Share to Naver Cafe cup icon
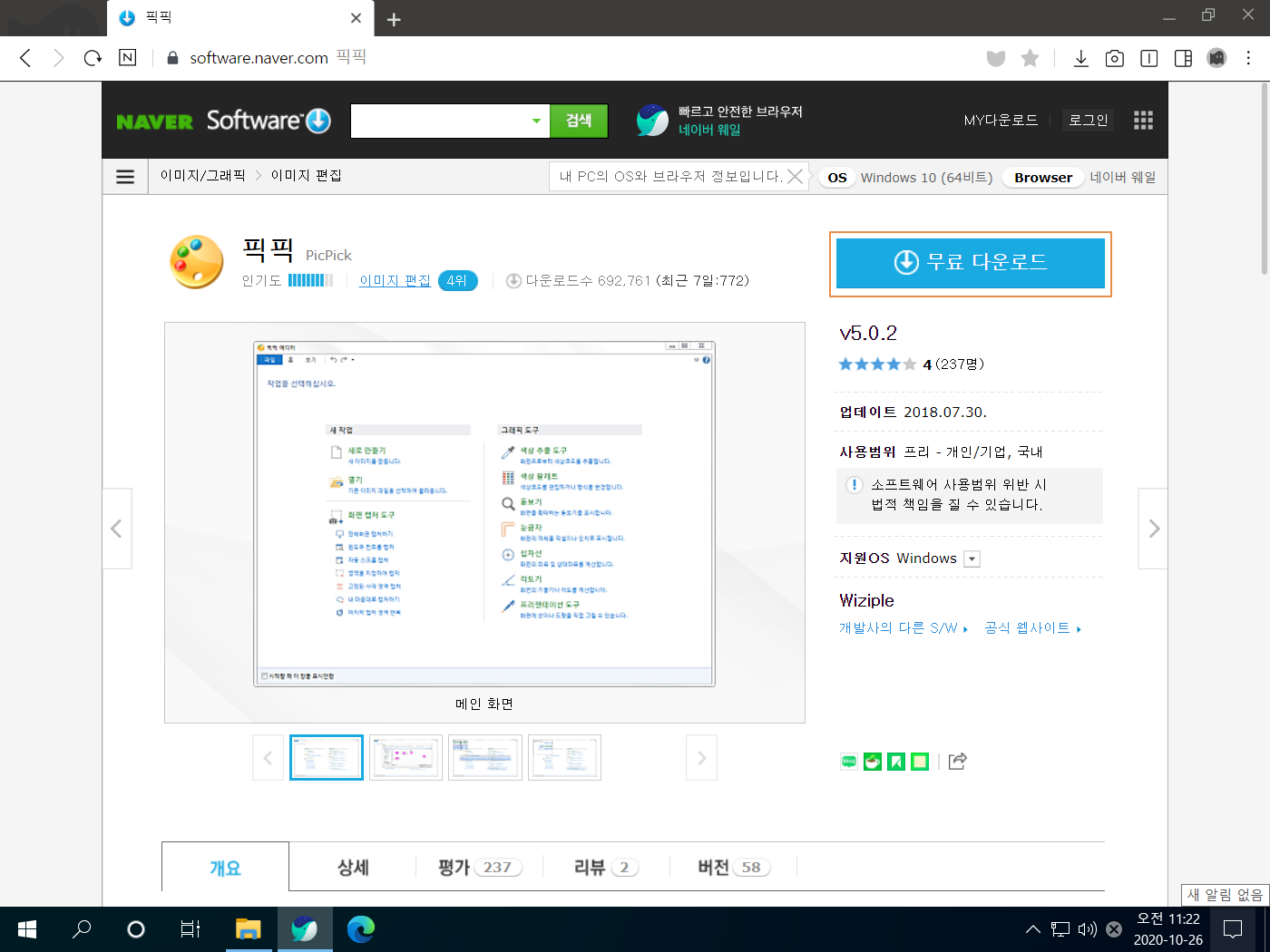Screen dimensions: 1270x952 click(x=873, y=762)
